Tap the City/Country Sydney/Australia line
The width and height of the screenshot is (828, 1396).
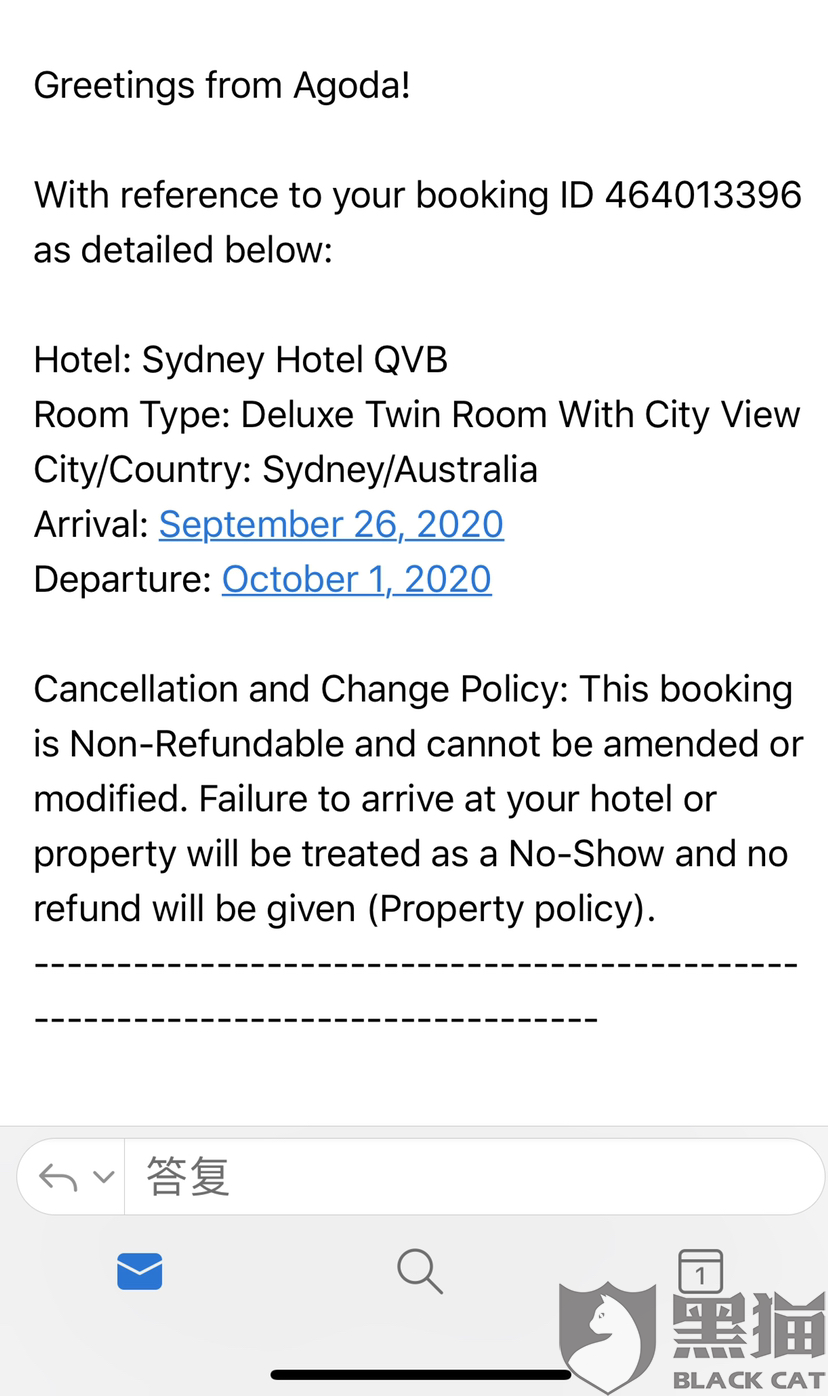coord(286,469)
